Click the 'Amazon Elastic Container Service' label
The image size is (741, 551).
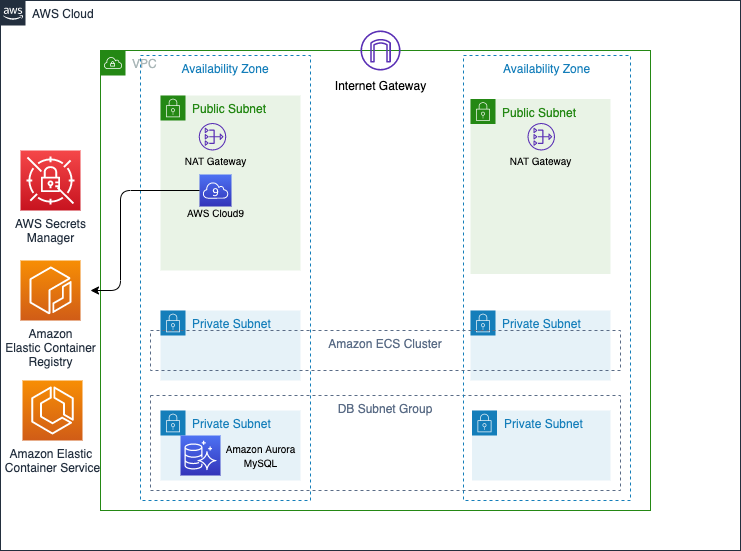point(52,461)
